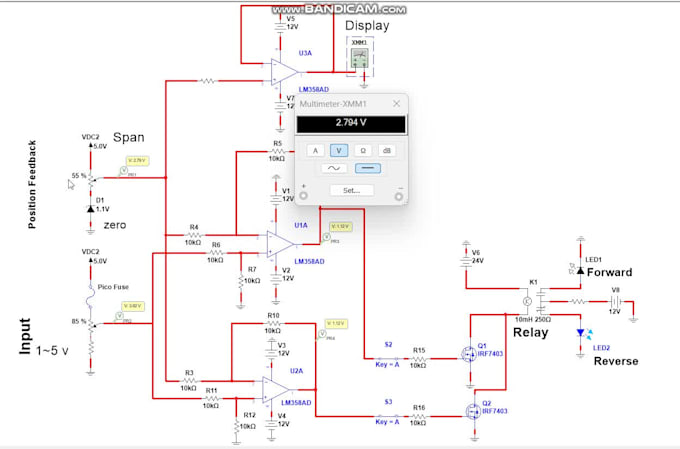Viewport: 680px width, 449px height.
Task: Select the PR4 probe voltage readout near R10
Action: tap(336, 324)
